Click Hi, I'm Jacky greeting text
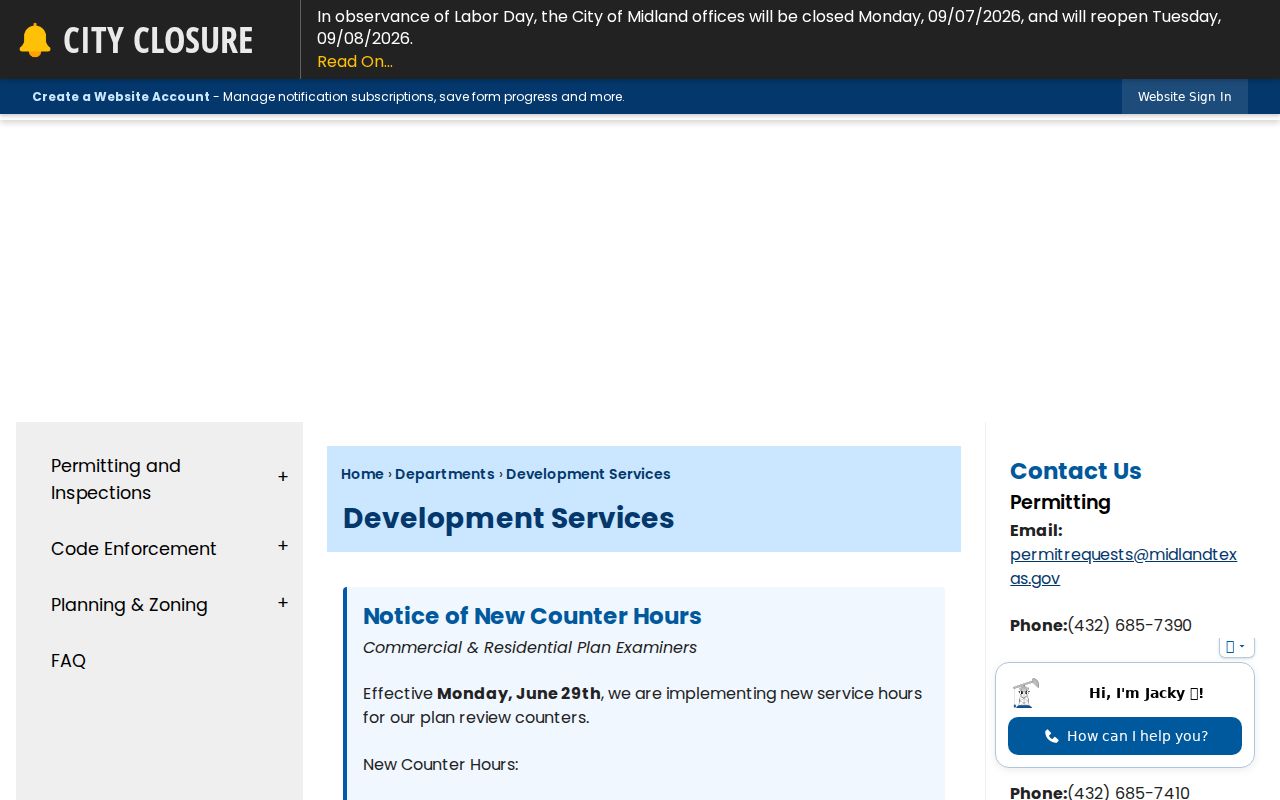 click(1146, 693)
